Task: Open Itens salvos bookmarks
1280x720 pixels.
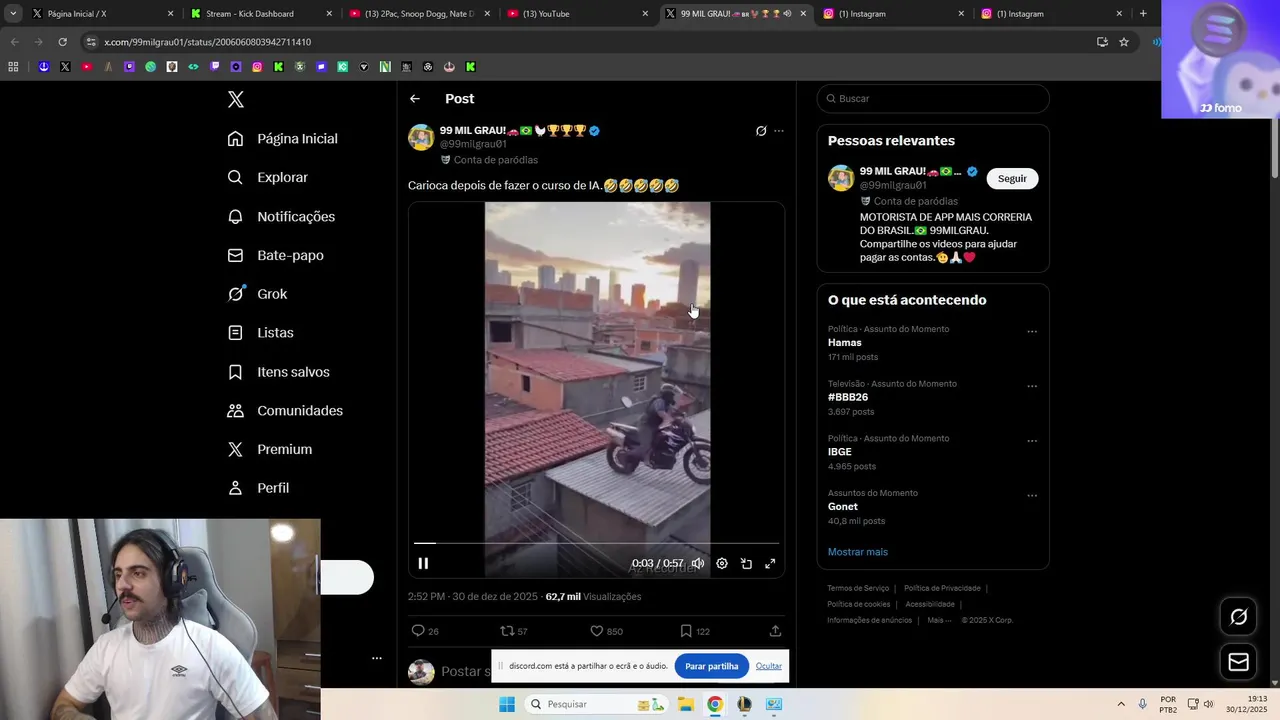Action: coord(279,371)
